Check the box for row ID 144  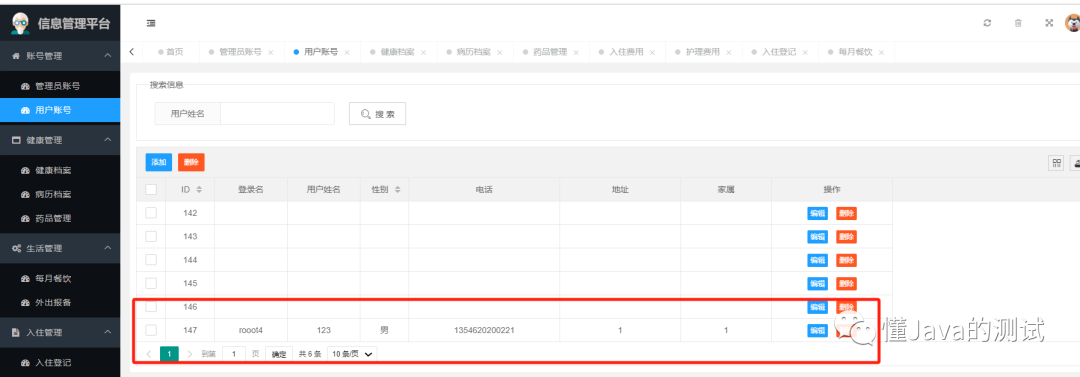coord(151,260)
